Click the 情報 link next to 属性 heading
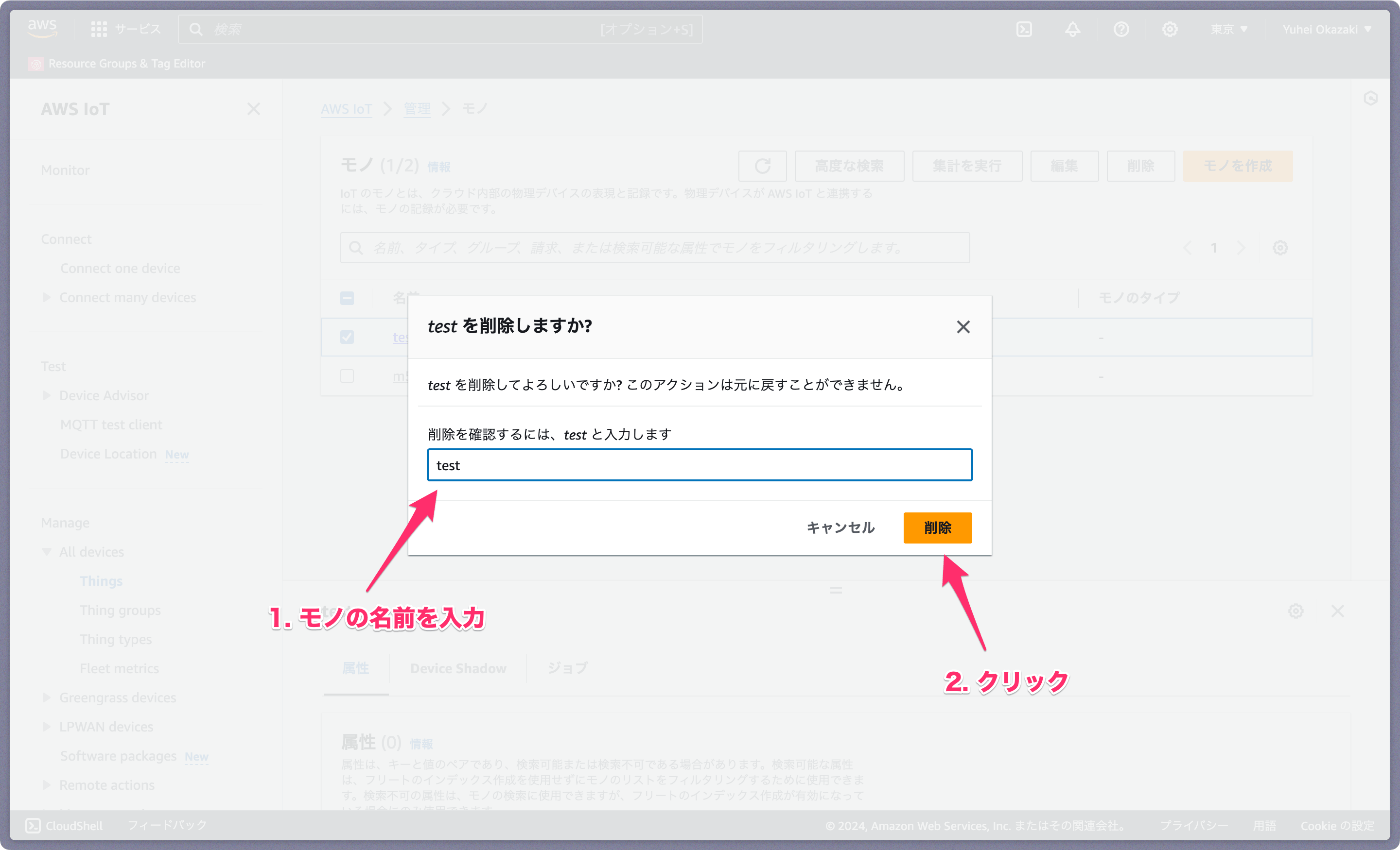Viewport: 1400px width, 850px height. click(x=421, y=744)
